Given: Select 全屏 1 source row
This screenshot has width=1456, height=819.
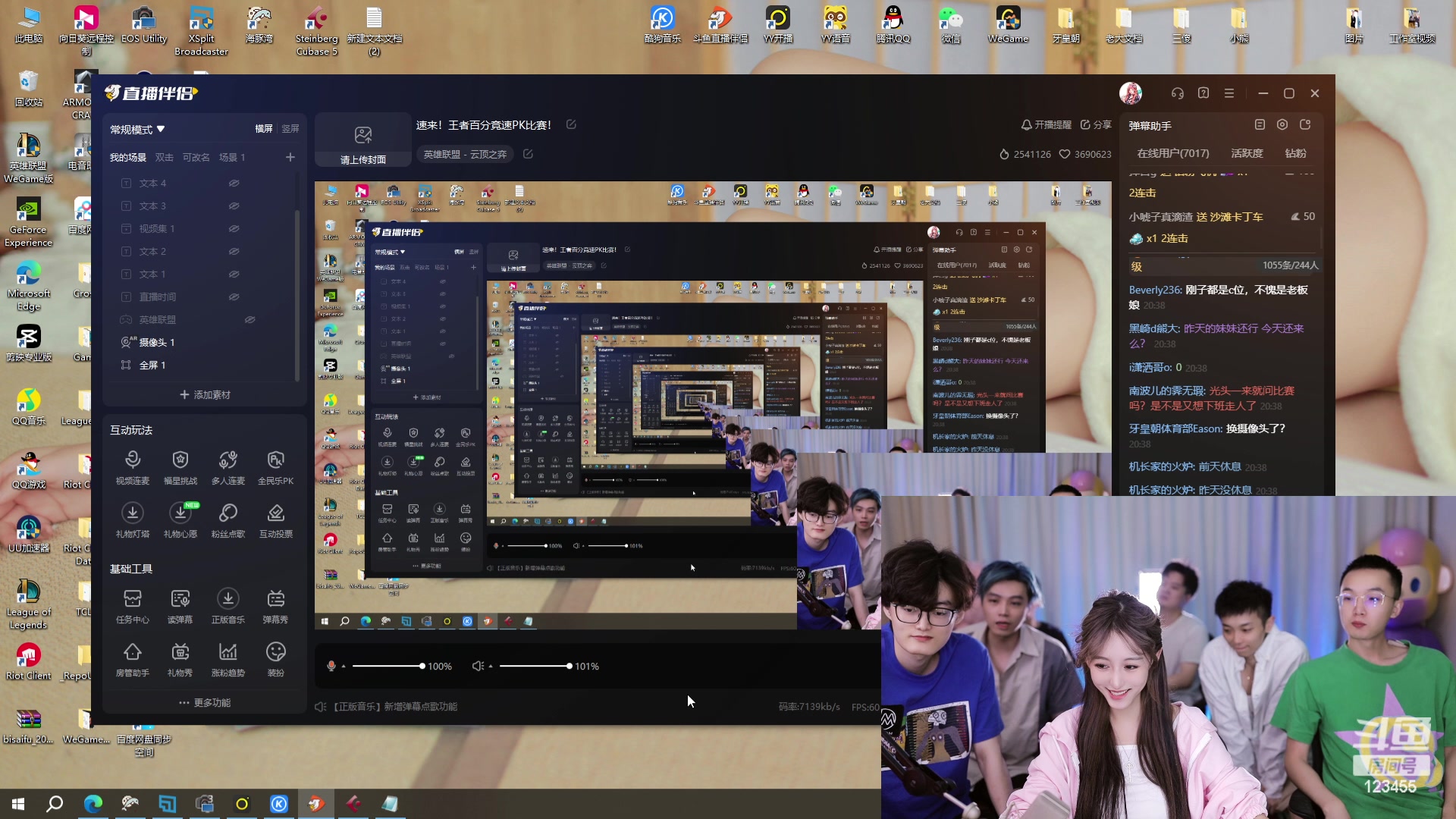Looking at the screenshot, I should (203, 365).
